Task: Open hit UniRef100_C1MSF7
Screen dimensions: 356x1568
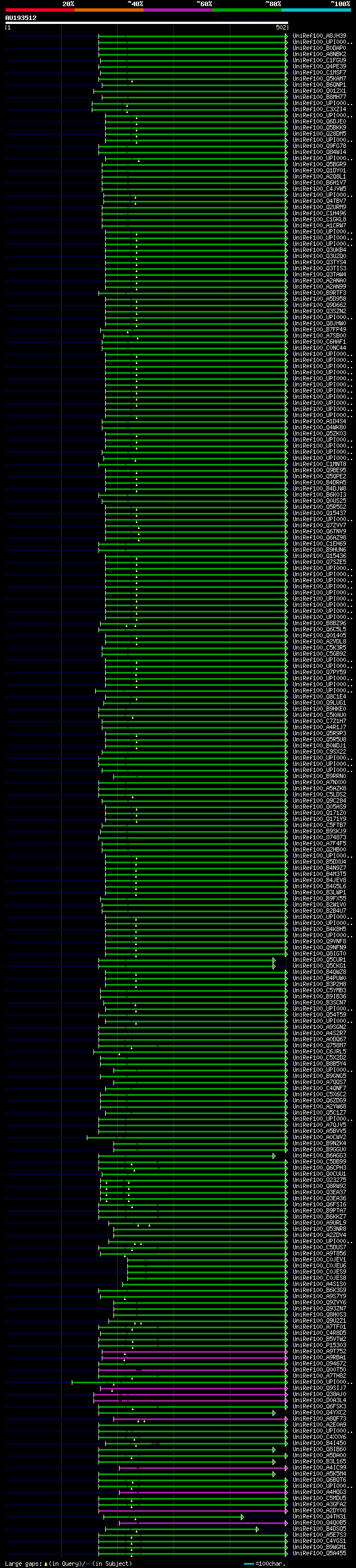Action: [x=319, y=72]
